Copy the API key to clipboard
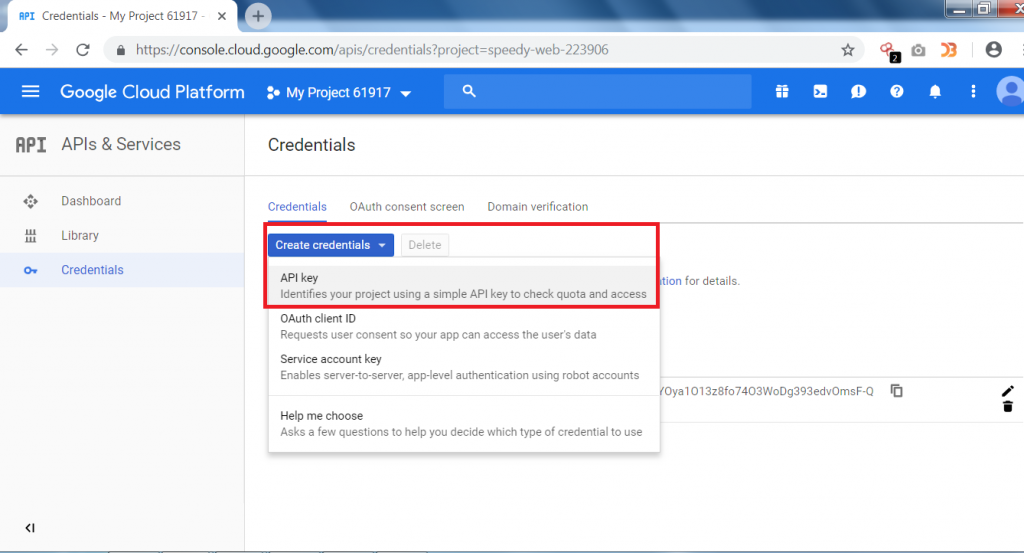 click(897, 391)
